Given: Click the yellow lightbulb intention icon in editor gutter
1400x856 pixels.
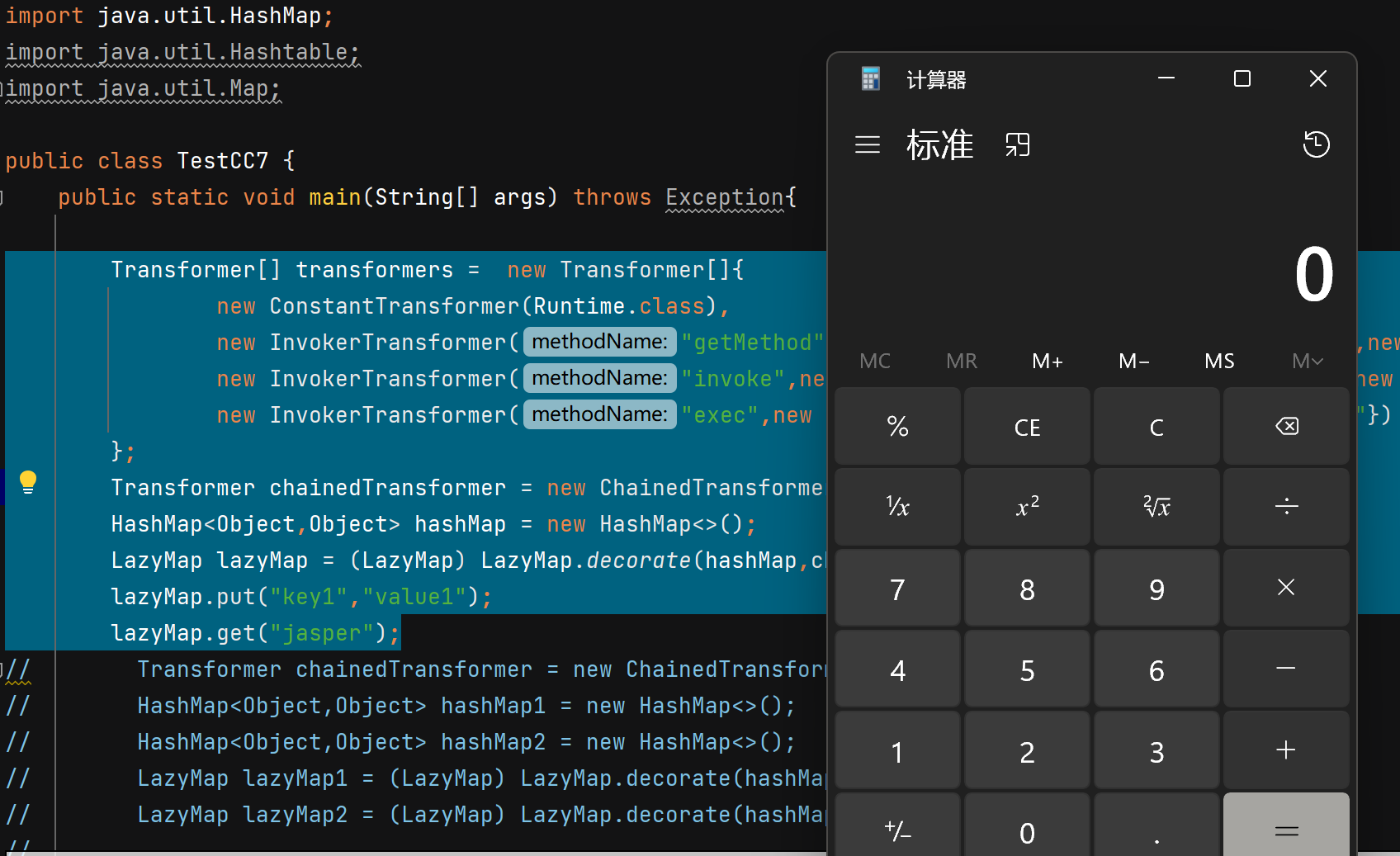Looking at the screenshot, I should [28, 481].
